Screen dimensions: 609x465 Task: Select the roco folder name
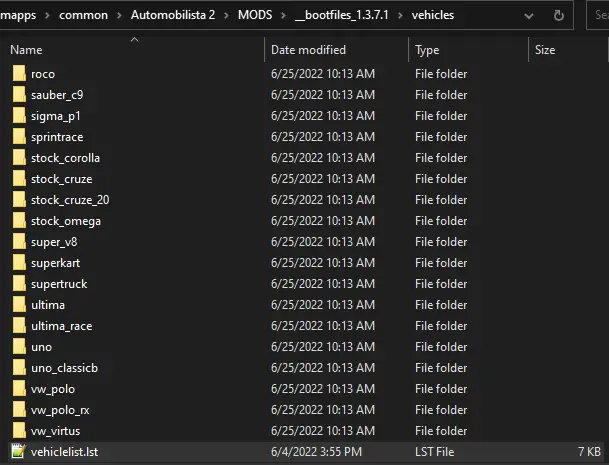(x=43, y=74)
